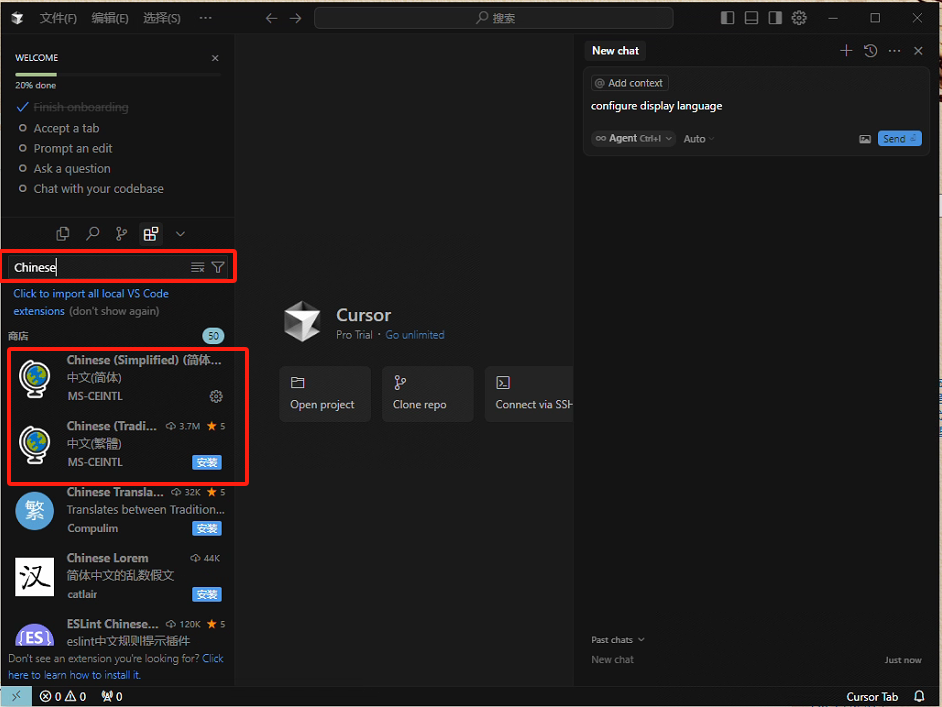942x707 pixels.
Task: Open the Source Control branch icon
Action: click(x=121, y=234)
